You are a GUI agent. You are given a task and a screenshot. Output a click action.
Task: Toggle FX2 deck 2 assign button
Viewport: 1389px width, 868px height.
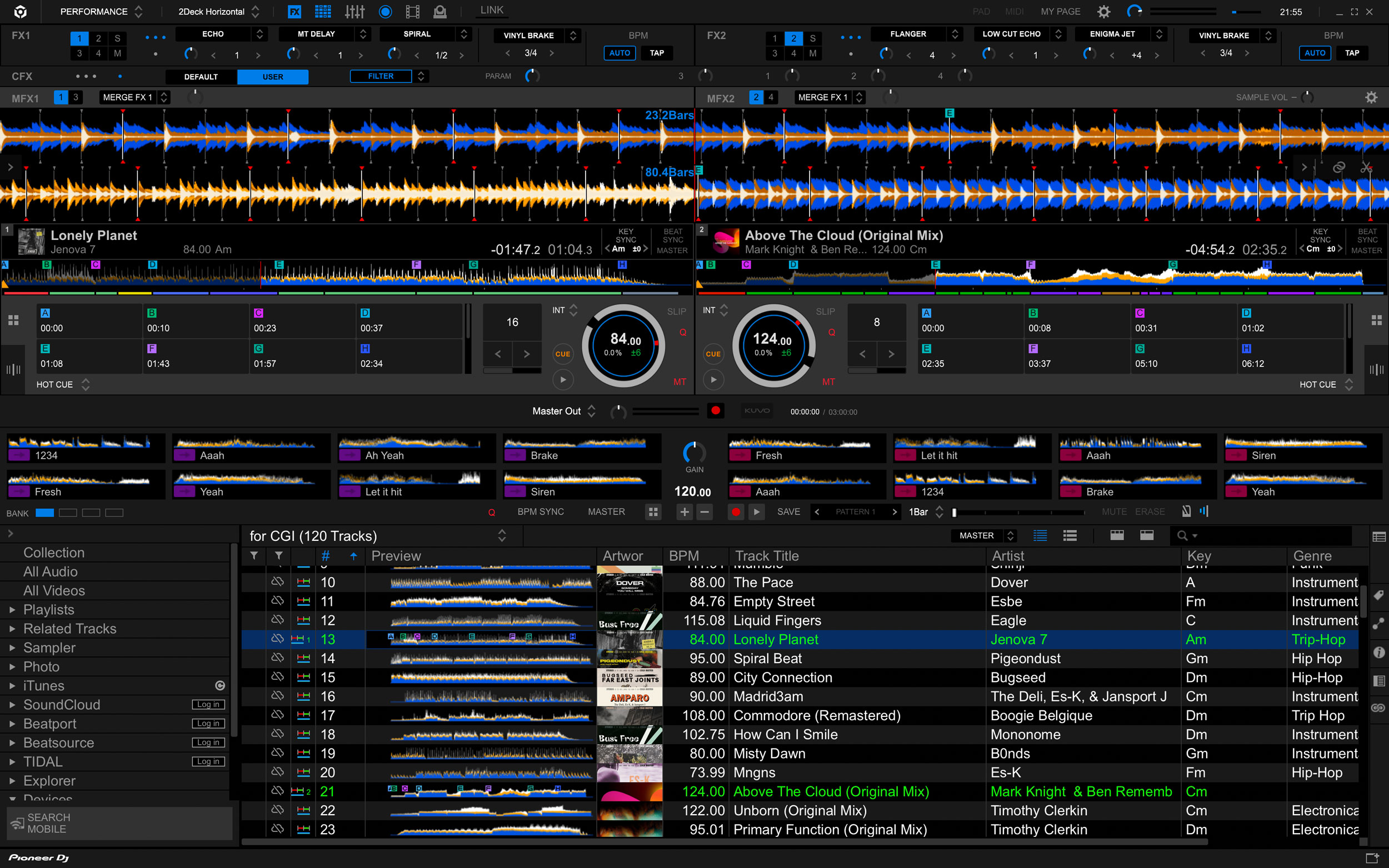coord(793,38)
